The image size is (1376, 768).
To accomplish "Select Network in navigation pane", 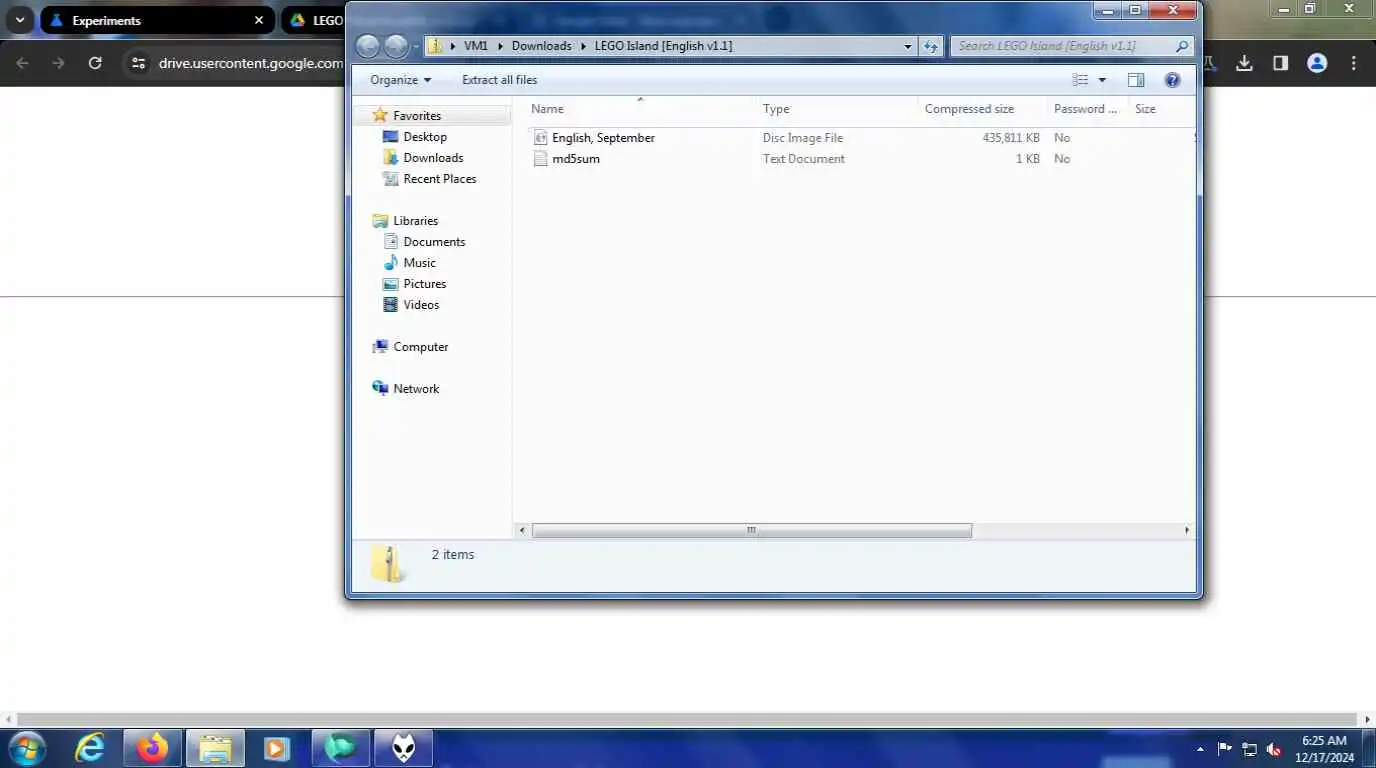I will coord(416,389).
